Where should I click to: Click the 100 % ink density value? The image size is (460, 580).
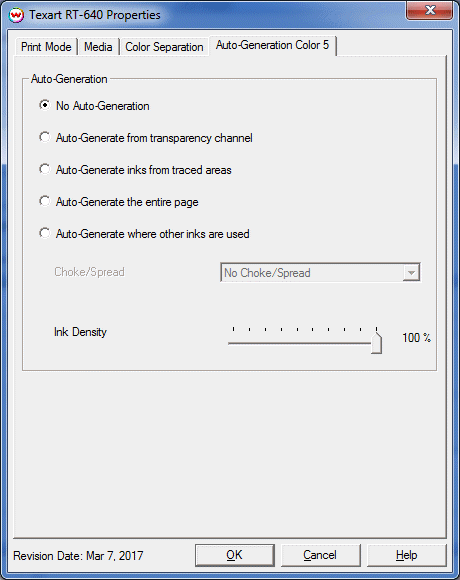(417, 338)
